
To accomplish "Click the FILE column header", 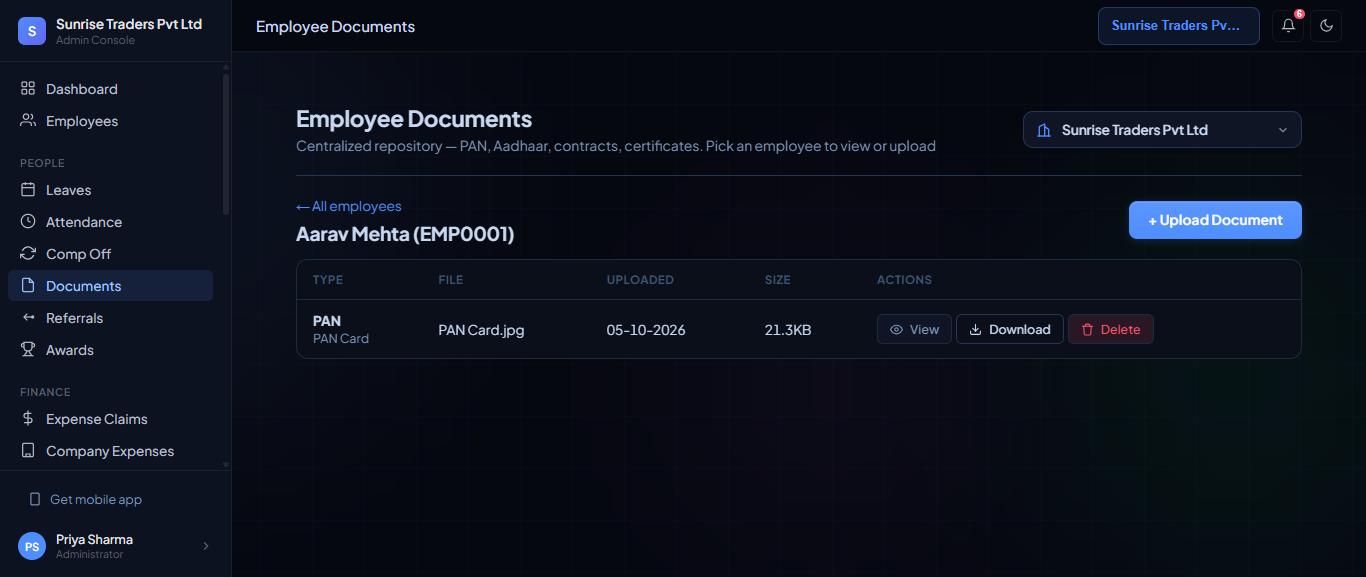I will (451, 280).
